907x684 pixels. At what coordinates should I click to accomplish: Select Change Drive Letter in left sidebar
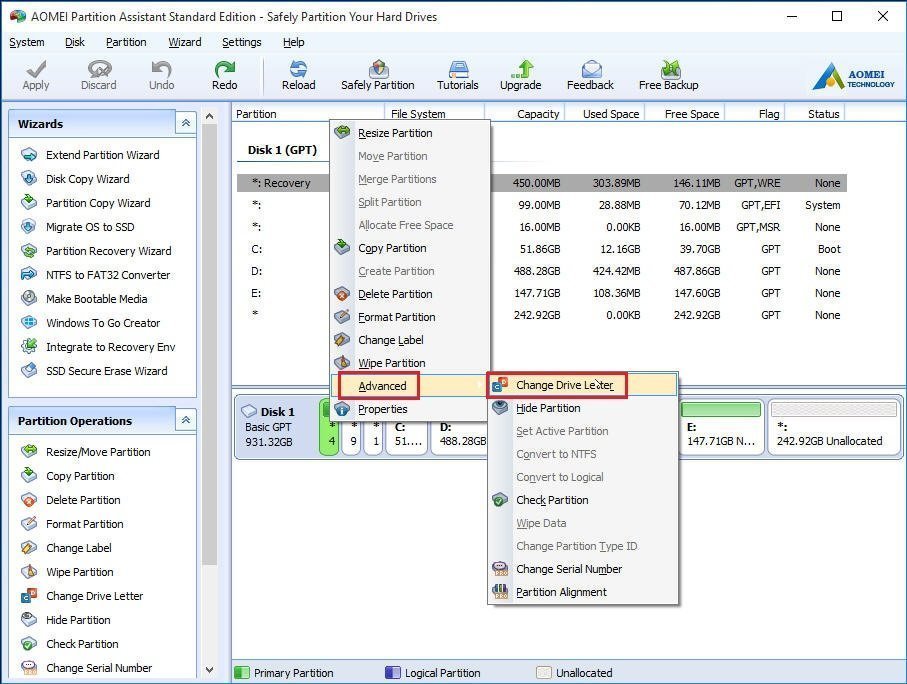click(94, 596)
